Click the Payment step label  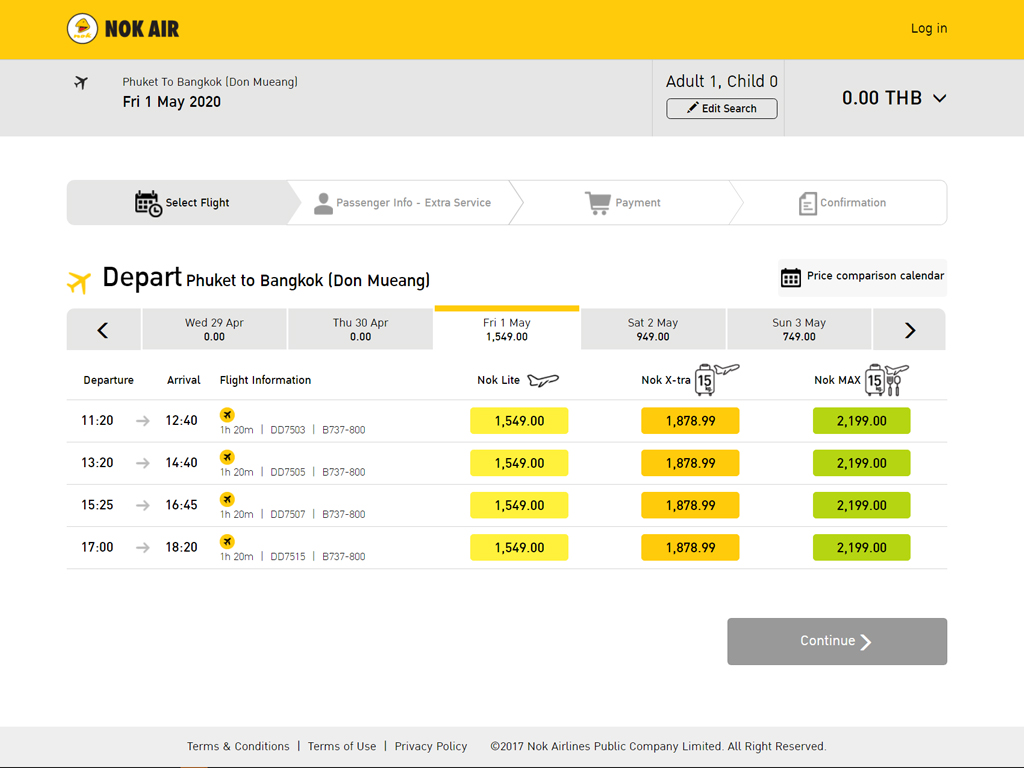point(637,203)
